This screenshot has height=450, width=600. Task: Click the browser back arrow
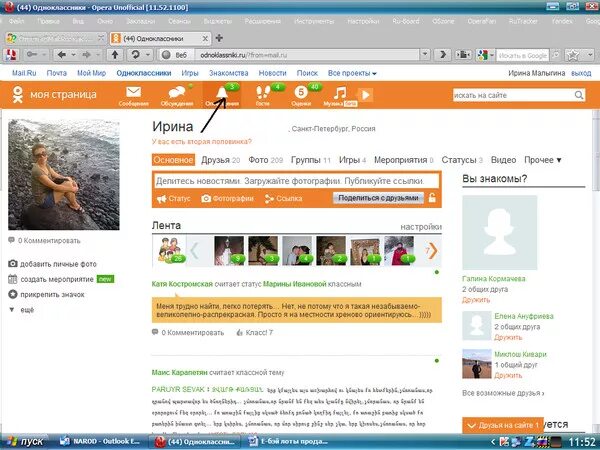pos(61,55)
